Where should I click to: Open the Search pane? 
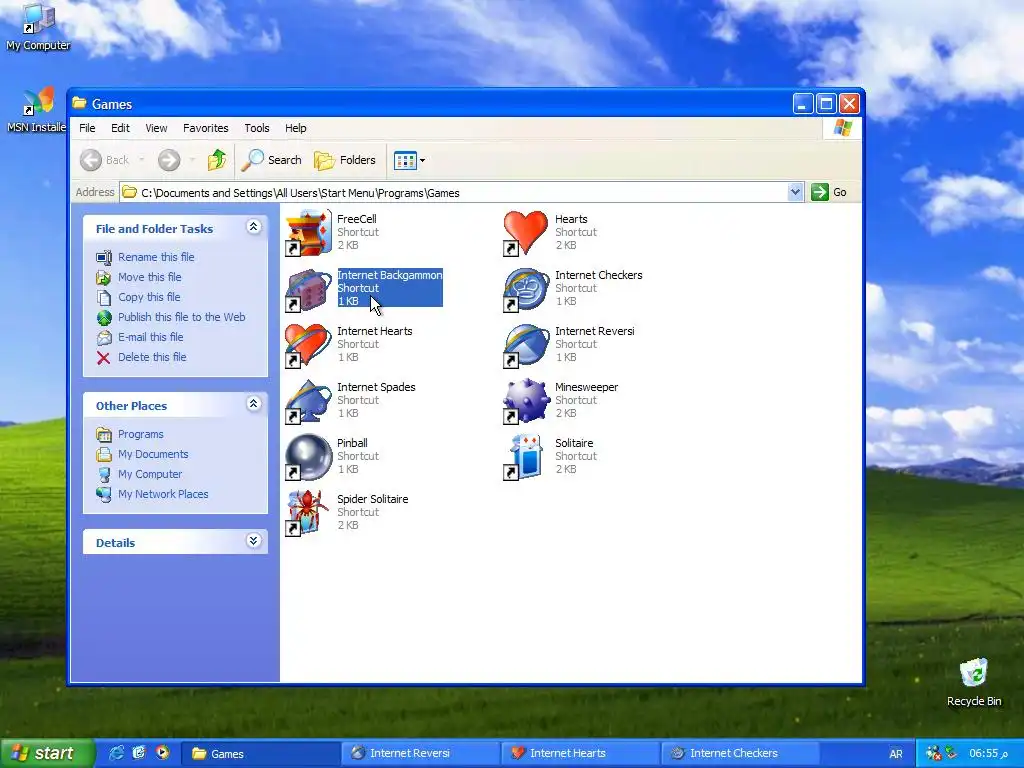click(x=271, y=160)
